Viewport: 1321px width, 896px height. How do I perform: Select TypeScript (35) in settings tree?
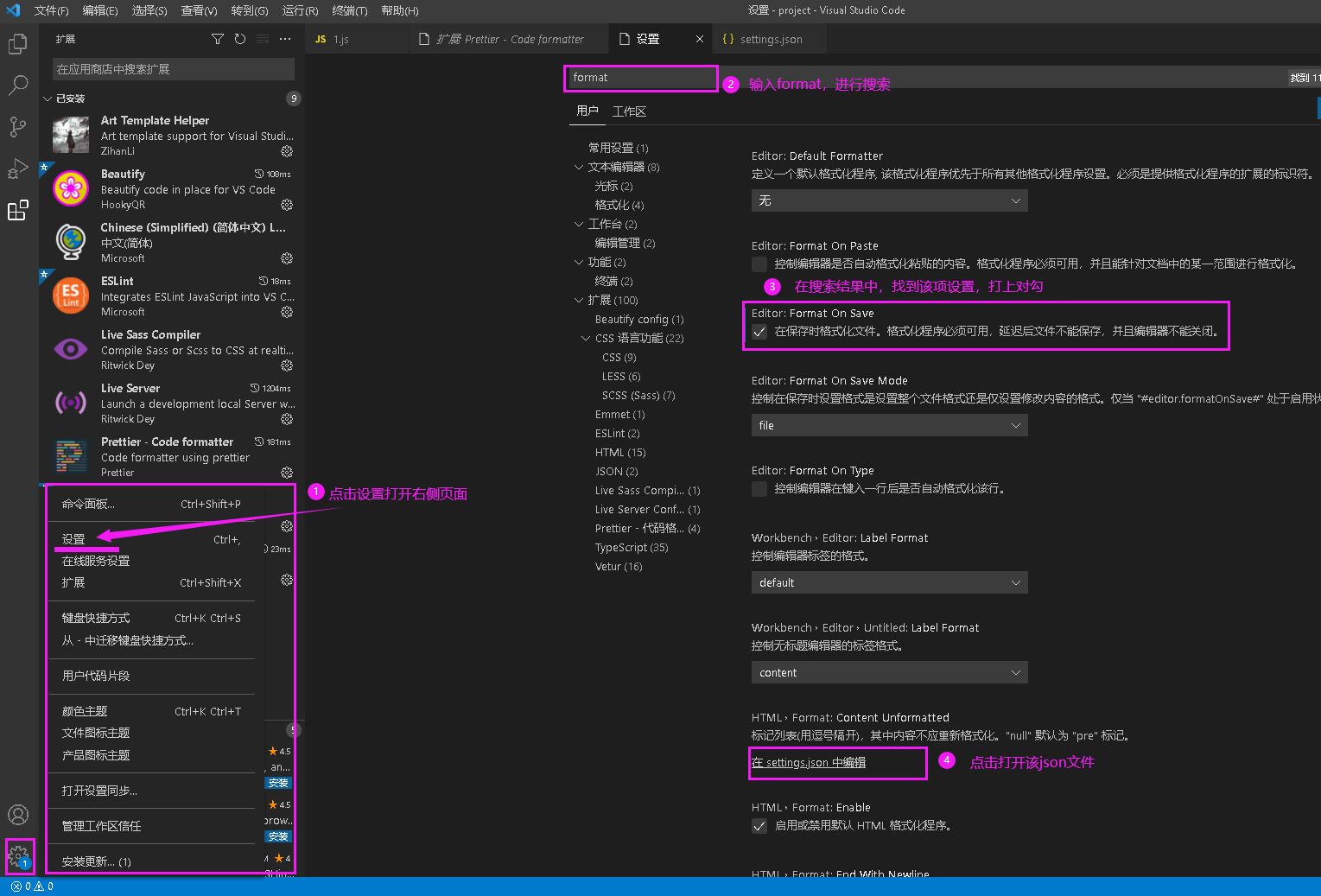click(632, 547)
